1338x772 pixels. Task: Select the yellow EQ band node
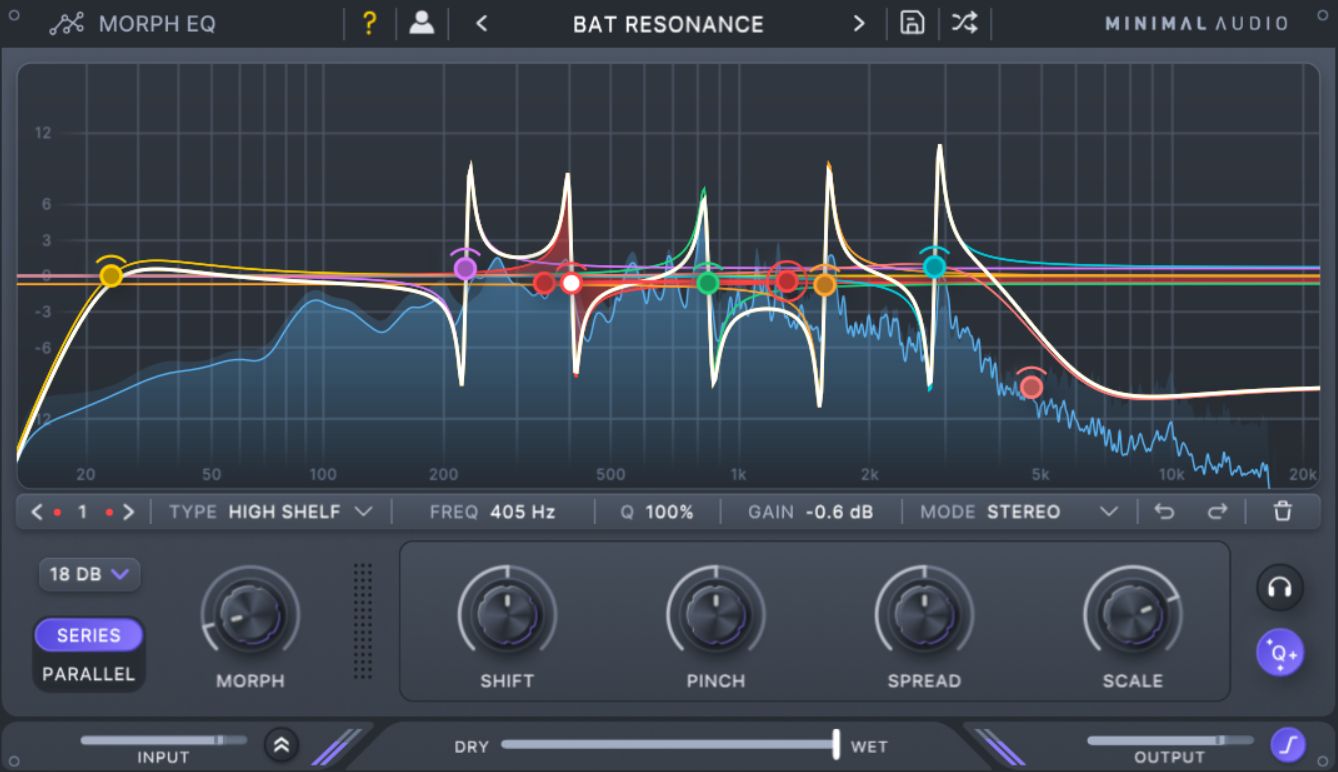pos(111,275)
